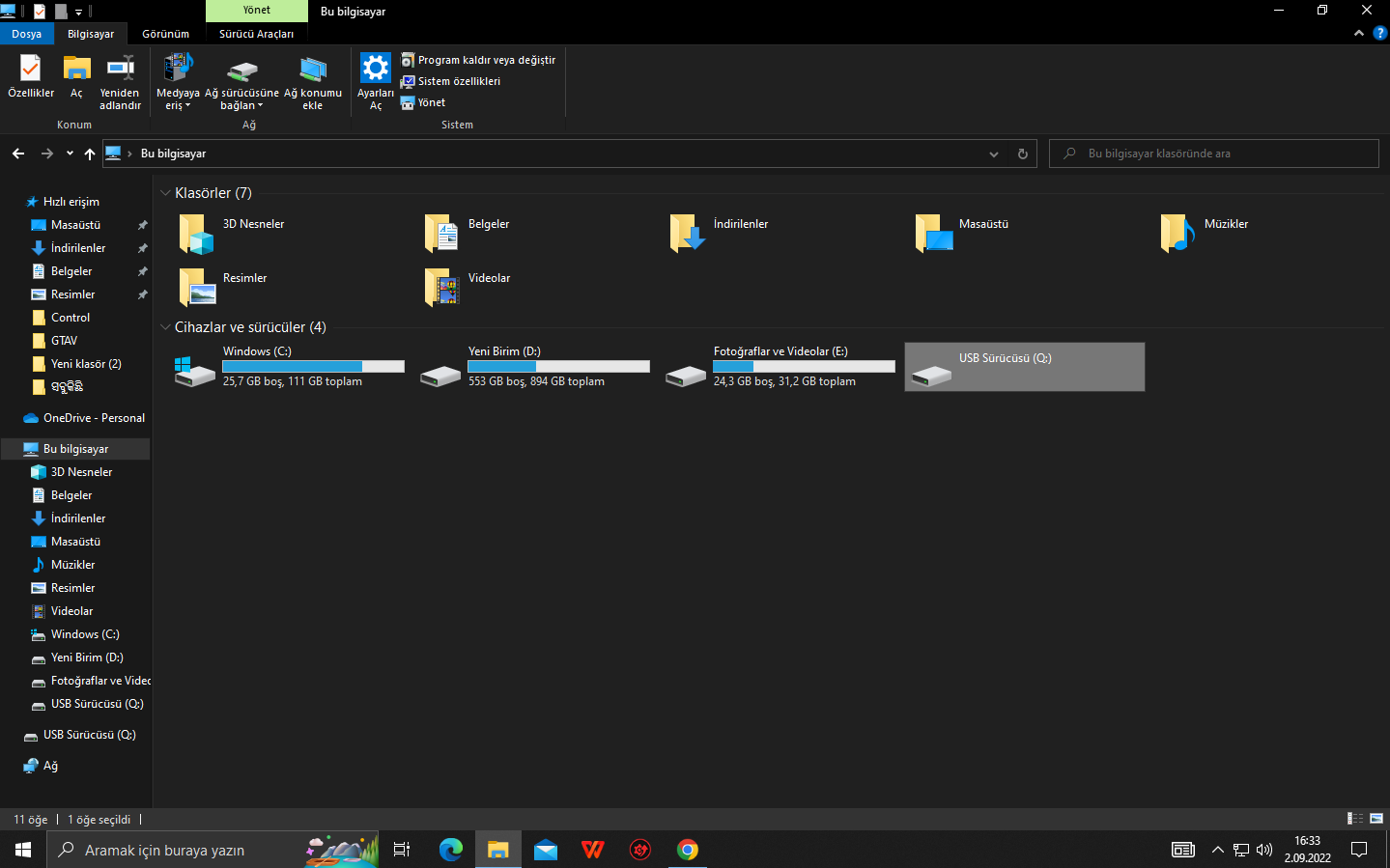This screenshot has width=1390, height=868.
Task: Open the Control folder in sidebar
Action: (71, 318)
